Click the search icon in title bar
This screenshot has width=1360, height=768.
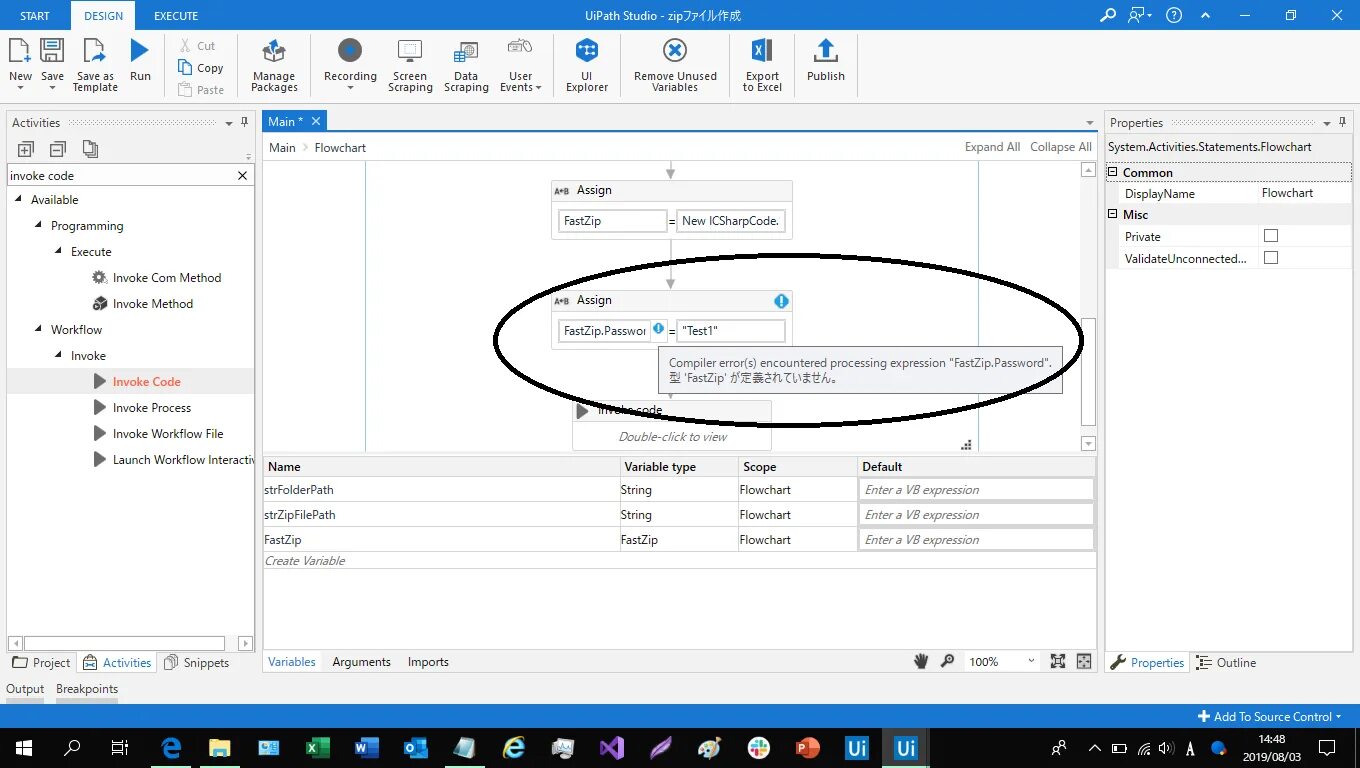1108,15
